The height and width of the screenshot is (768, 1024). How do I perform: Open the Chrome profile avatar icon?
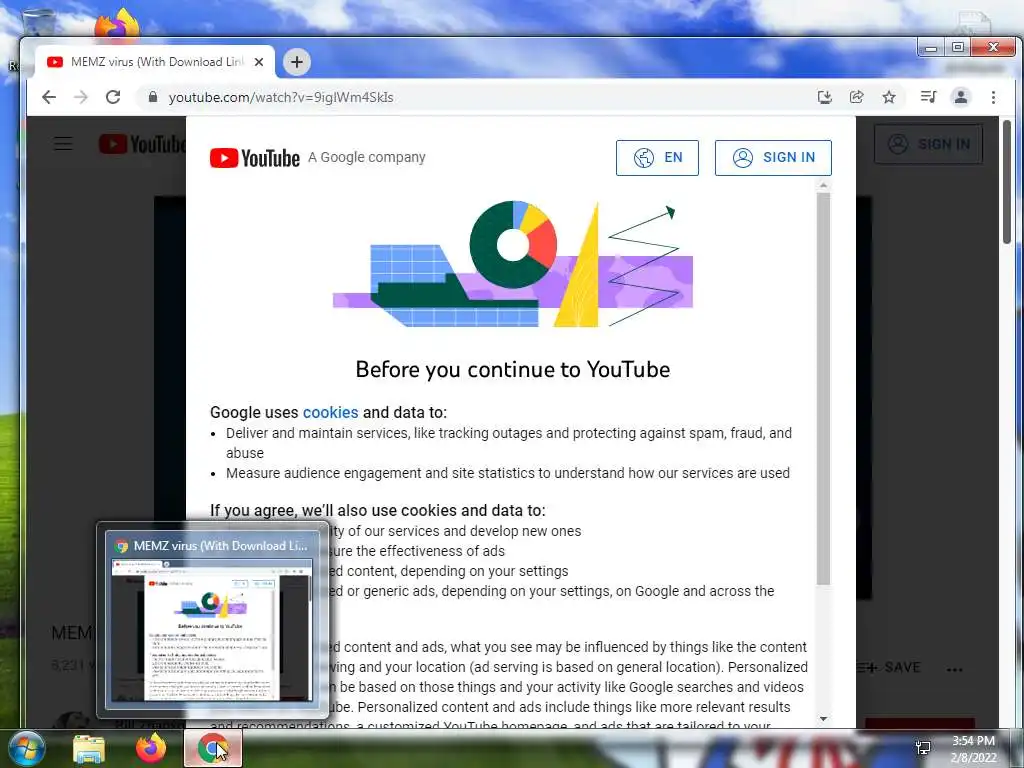coord(961,97)
